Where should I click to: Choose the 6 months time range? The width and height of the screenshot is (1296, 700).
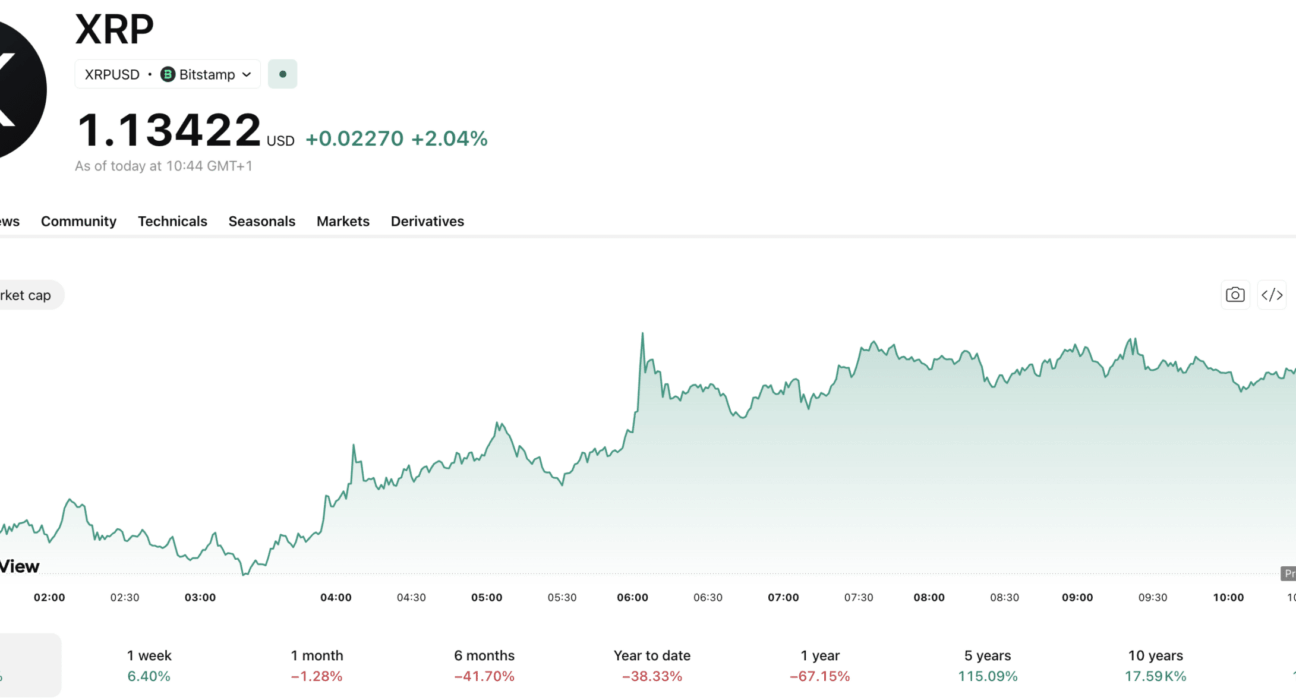[484, 666]
